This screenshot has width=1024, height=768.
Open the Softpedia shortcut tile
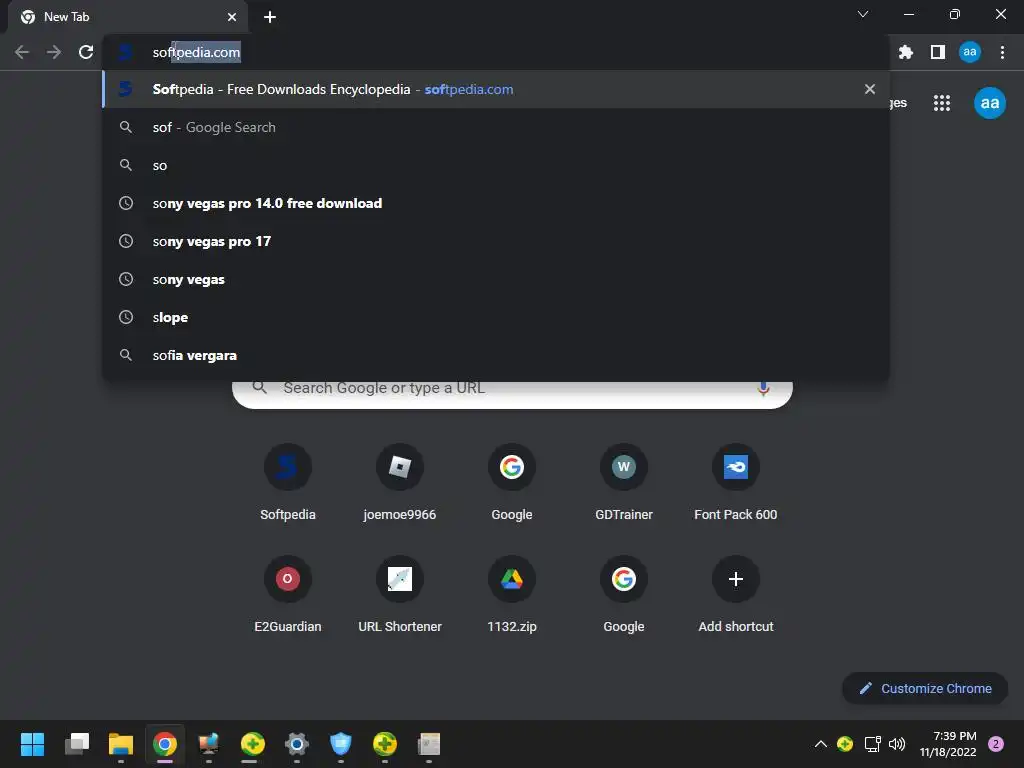point(288,482)
